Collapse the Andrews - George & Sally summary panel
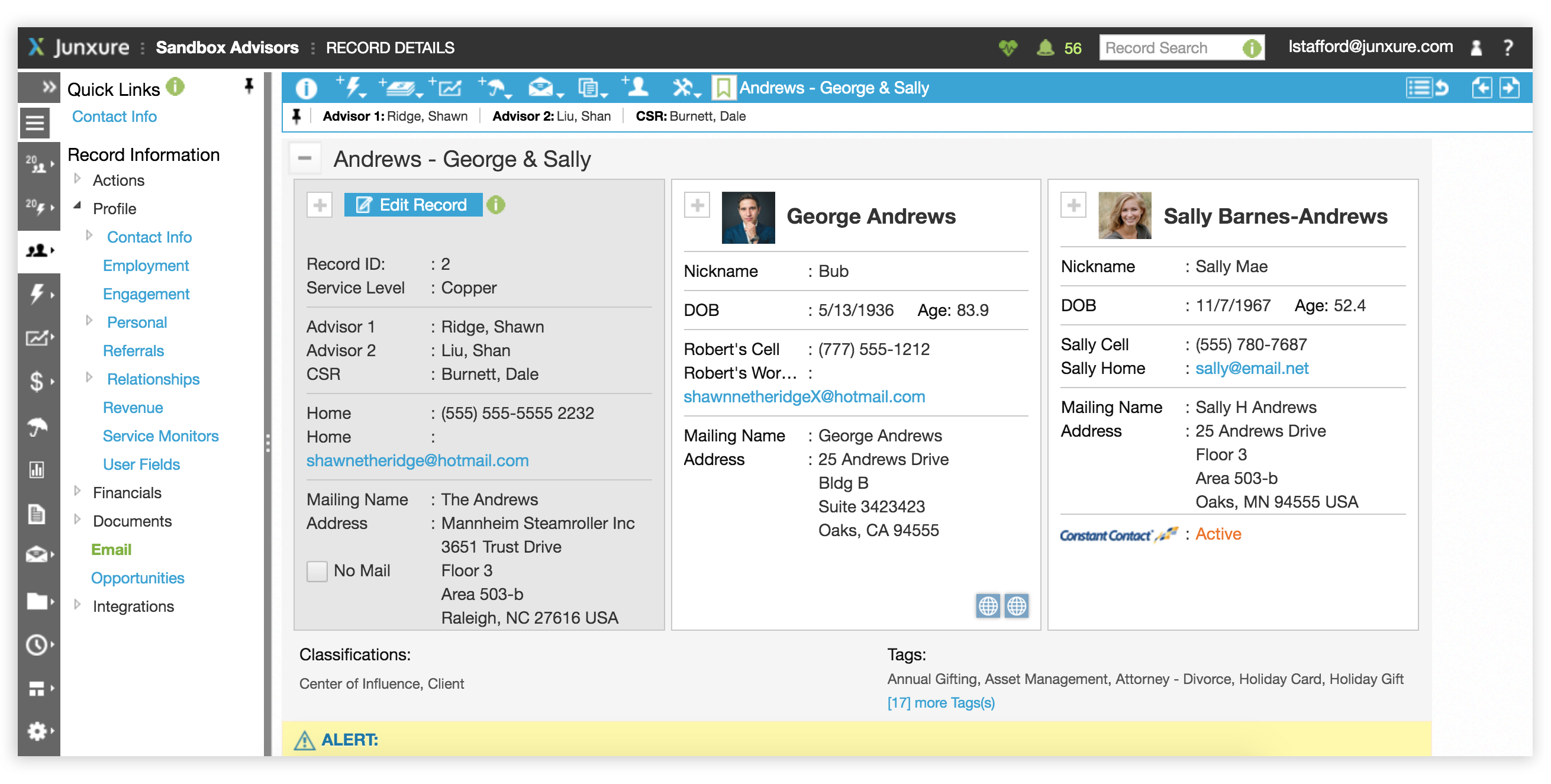The width and height of the screenshot is (1551, 784). (x=305, y=159)
